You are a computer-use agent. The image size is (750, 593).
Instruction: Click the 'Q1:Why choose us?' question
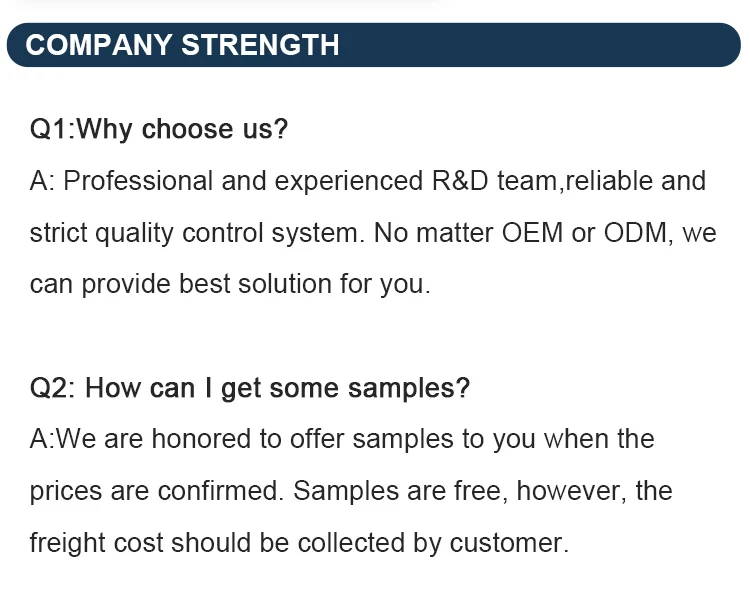[159, 129]
